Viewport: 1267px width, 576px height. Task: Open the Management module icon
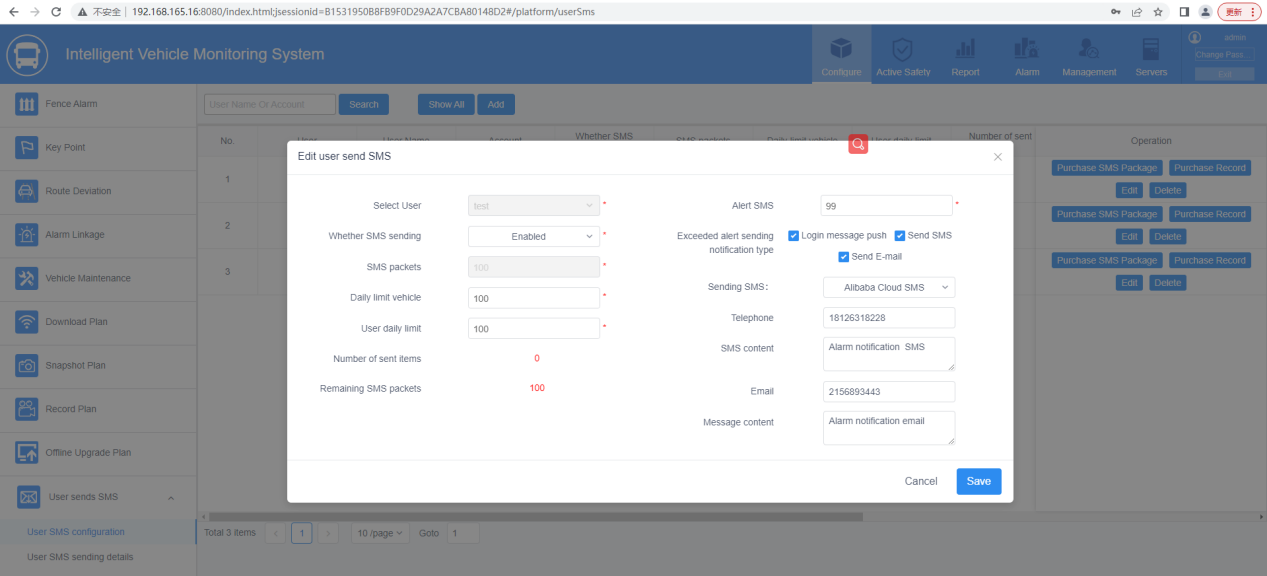click(x=1089, y=50)
